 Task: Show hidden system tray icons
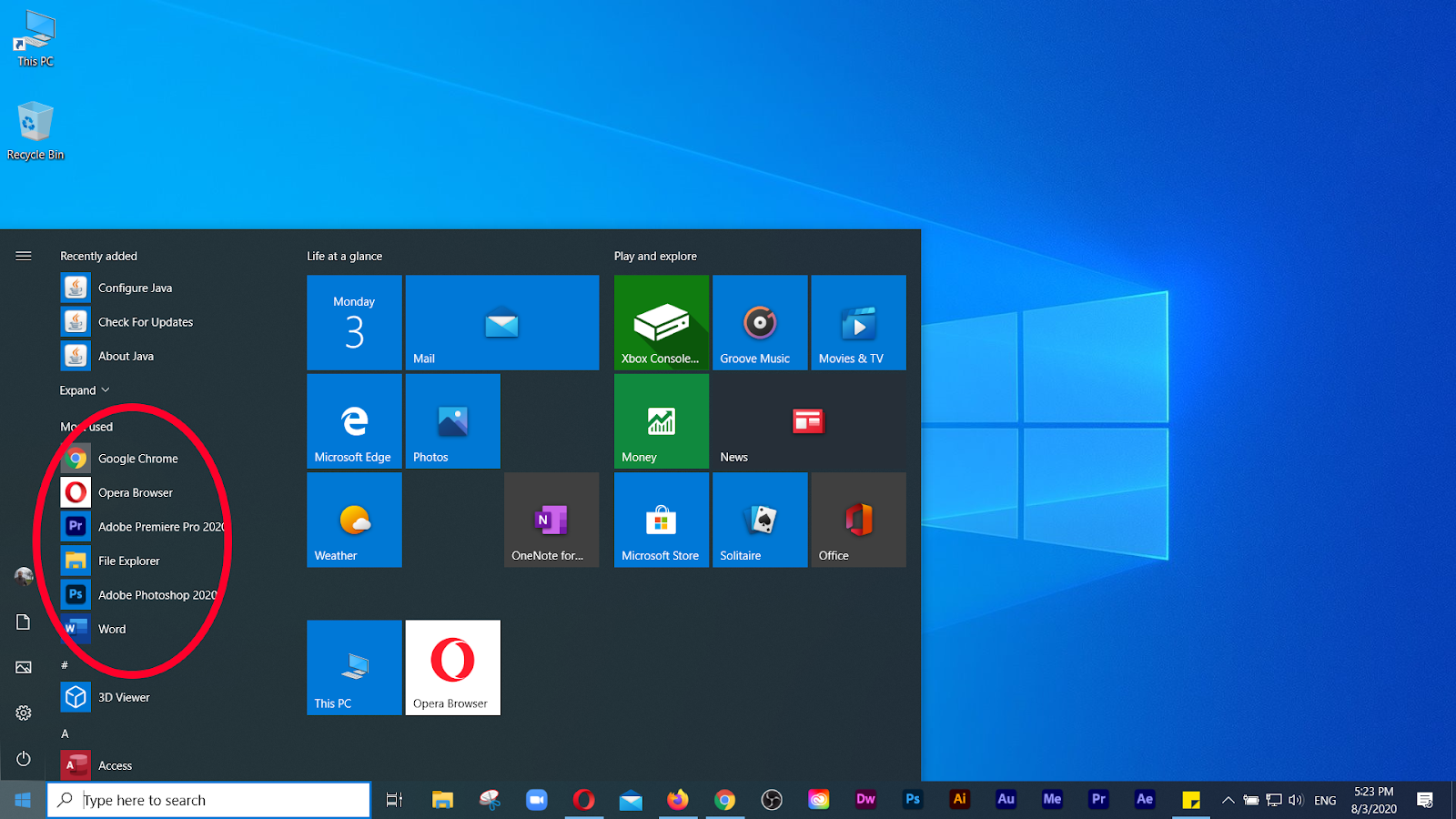[x=1228, y=800]
